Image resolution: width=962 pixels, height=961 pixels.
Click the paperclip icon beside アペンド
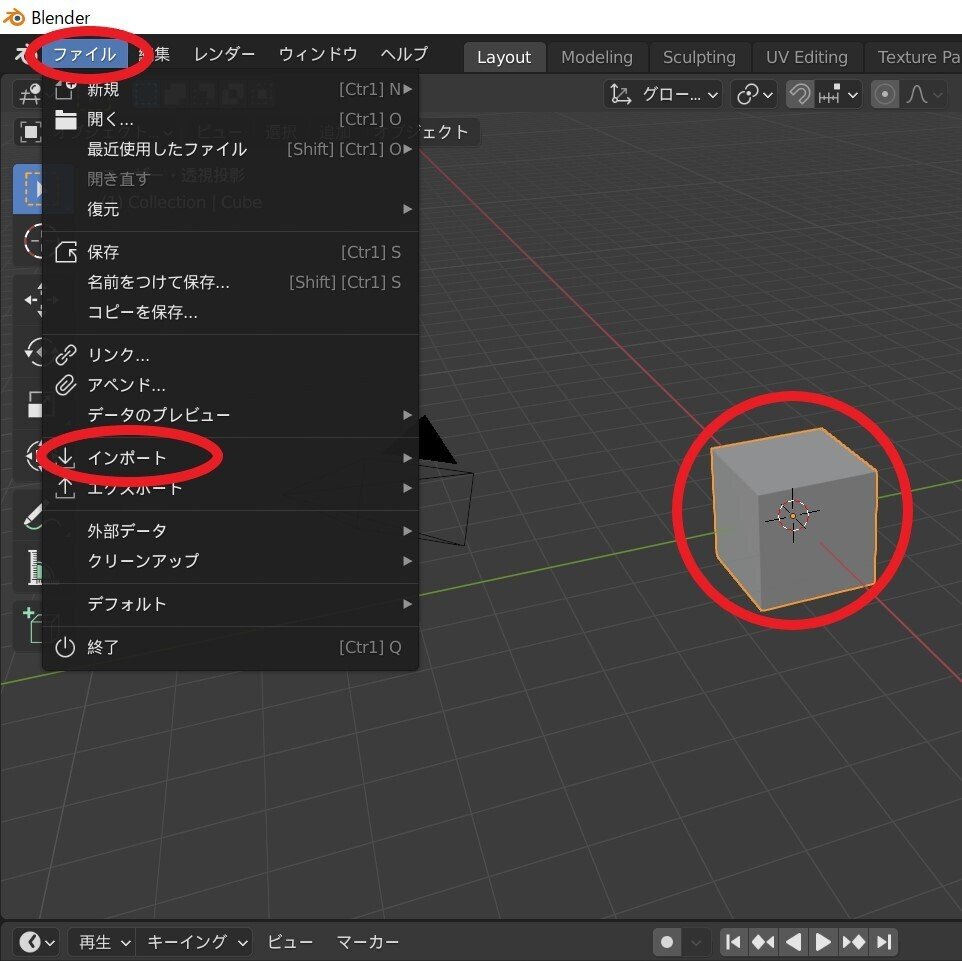tap(66, 385)
